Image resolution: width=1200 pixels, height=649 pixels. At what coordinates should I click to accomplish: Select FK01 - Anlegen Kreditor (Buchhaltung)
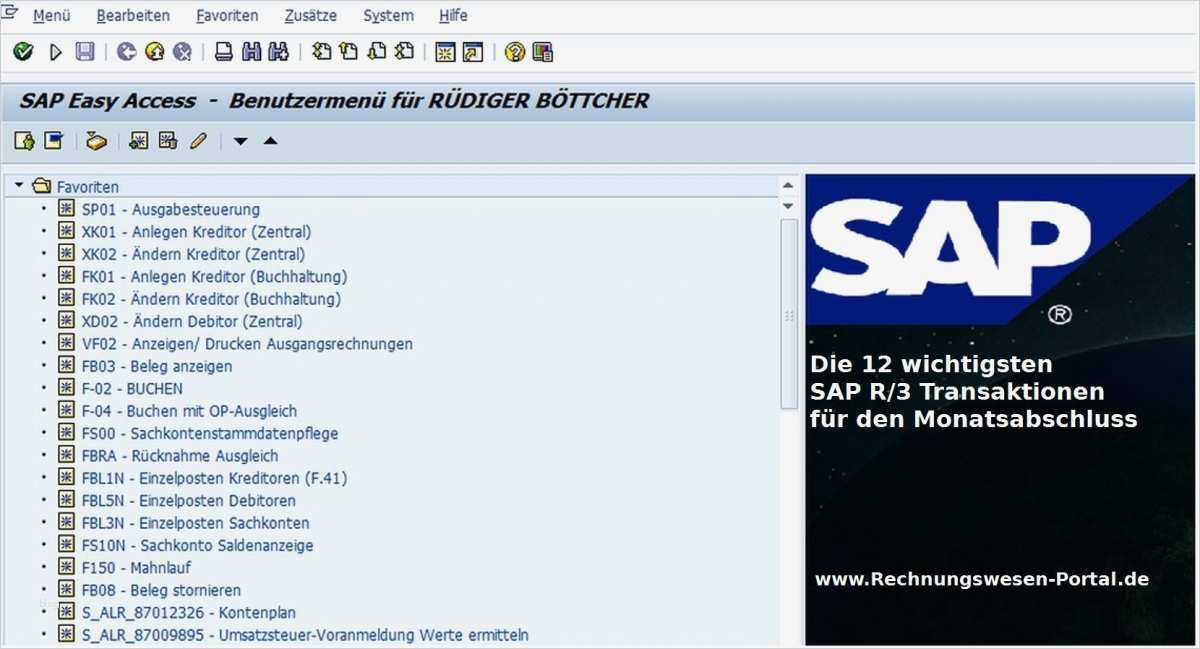coord(214,276)
